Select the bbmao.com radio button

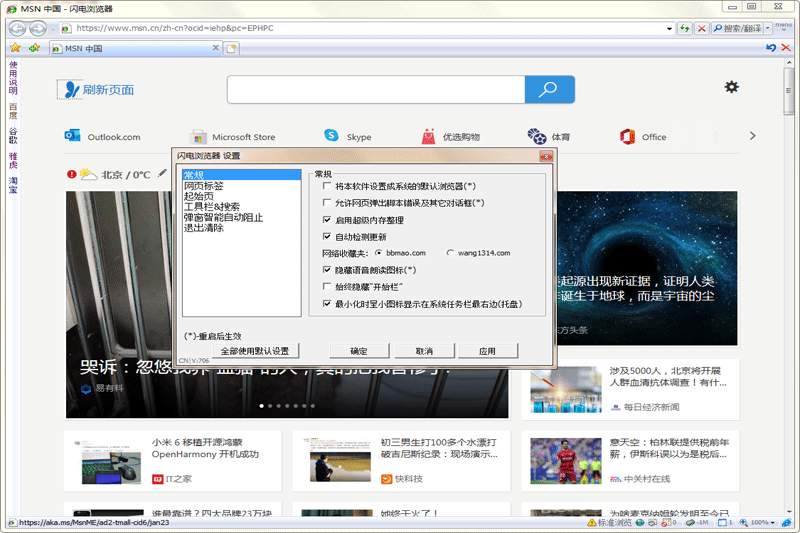[379, 252]
